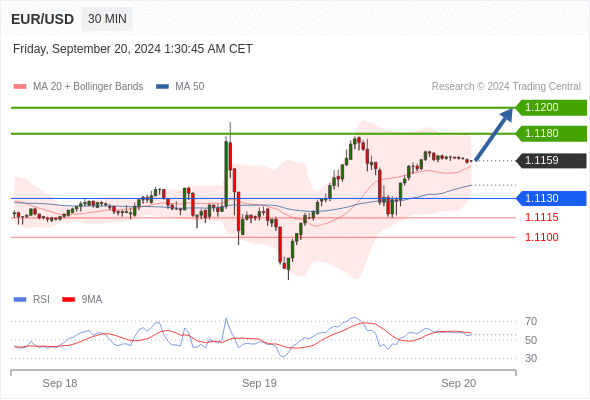Click the 1.1159 current price tag

551,161
